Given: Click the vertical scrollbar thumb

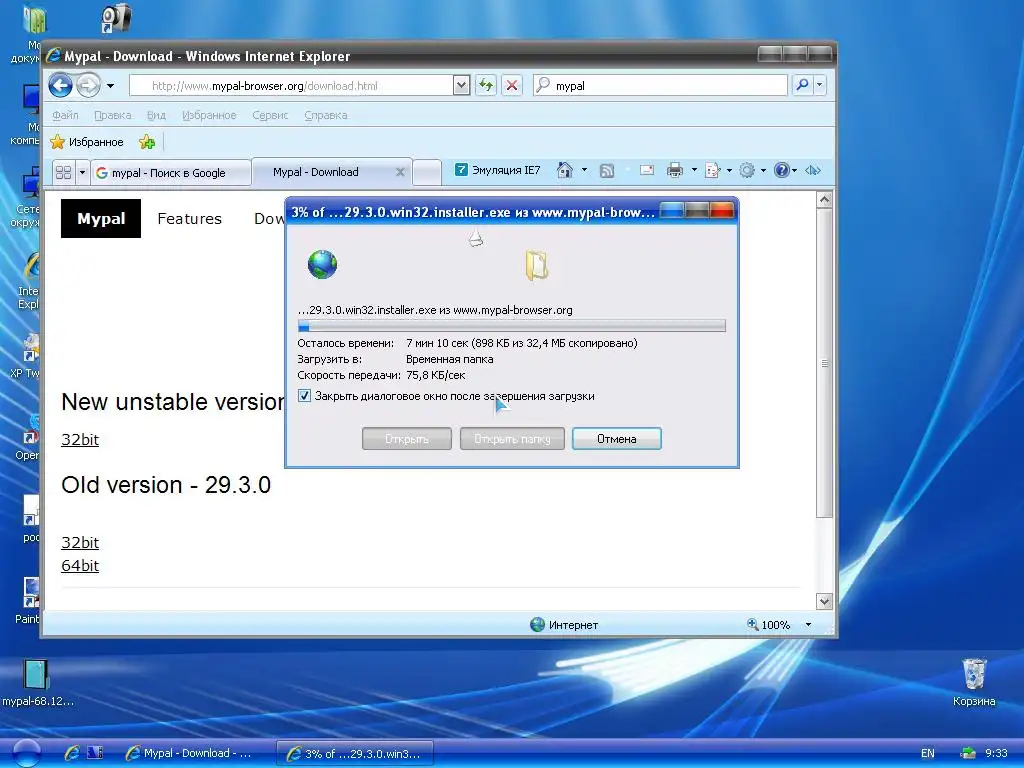Looking at the screenshot, I should (824, 363).
